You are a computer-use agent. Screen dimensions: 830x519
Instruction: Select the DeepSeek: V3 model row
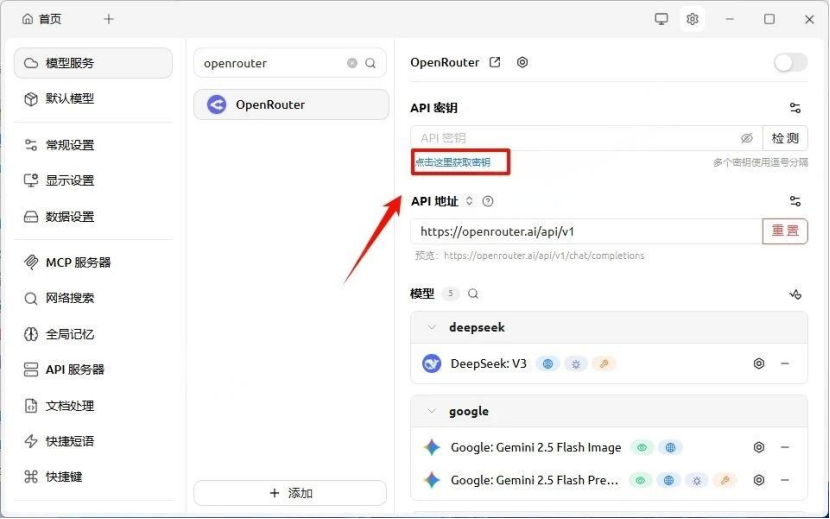coord(609,363)
